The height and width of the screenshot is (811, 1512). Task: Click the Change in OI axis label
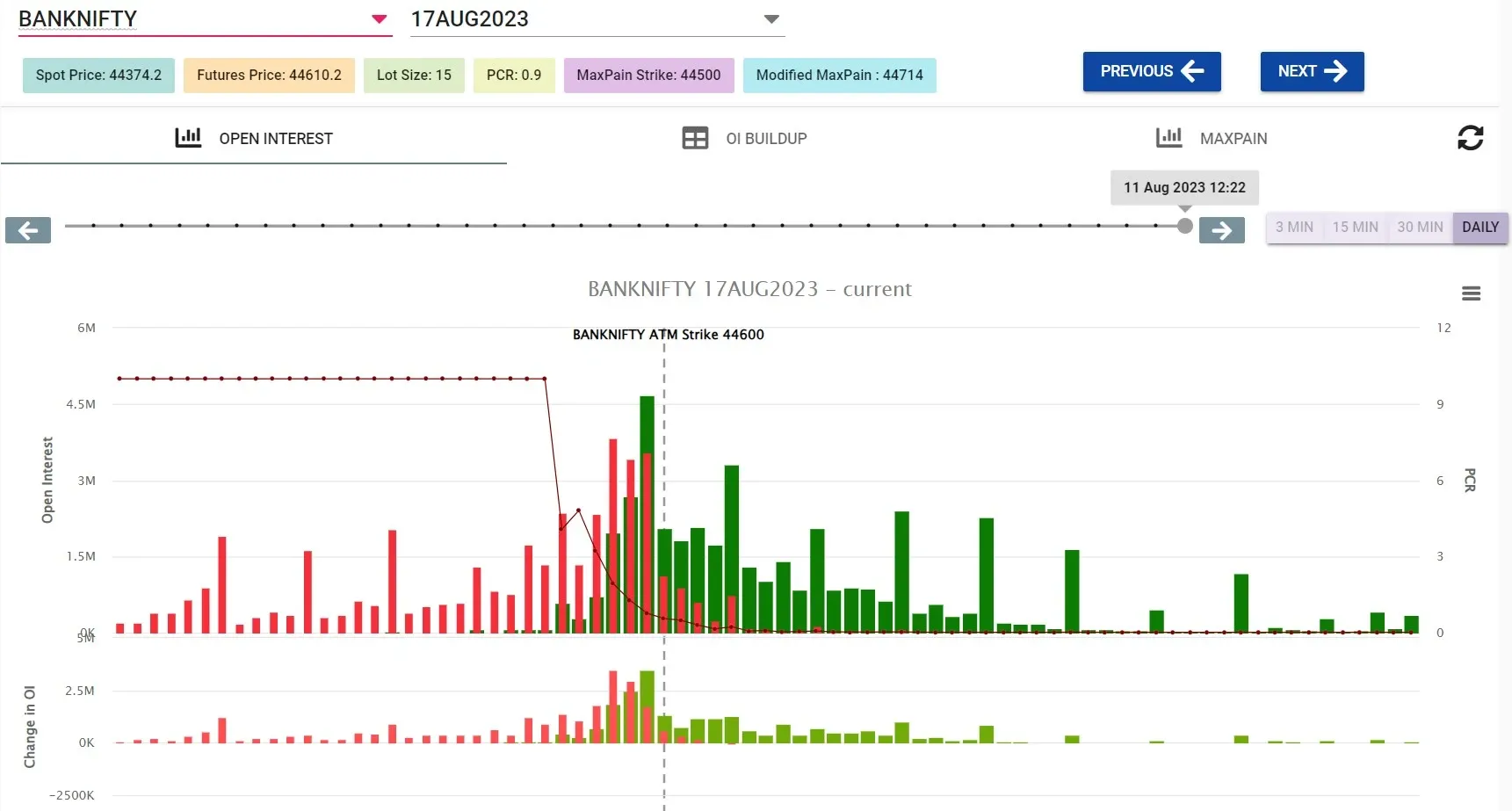[30, 727]
